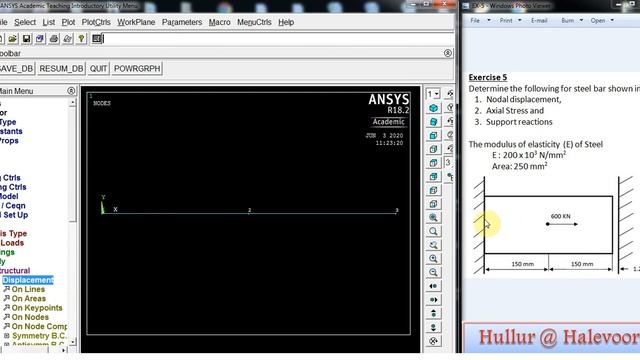640x360 pixels.
Task: Open the PlotCtrls menu
Action: click(96, 22)
